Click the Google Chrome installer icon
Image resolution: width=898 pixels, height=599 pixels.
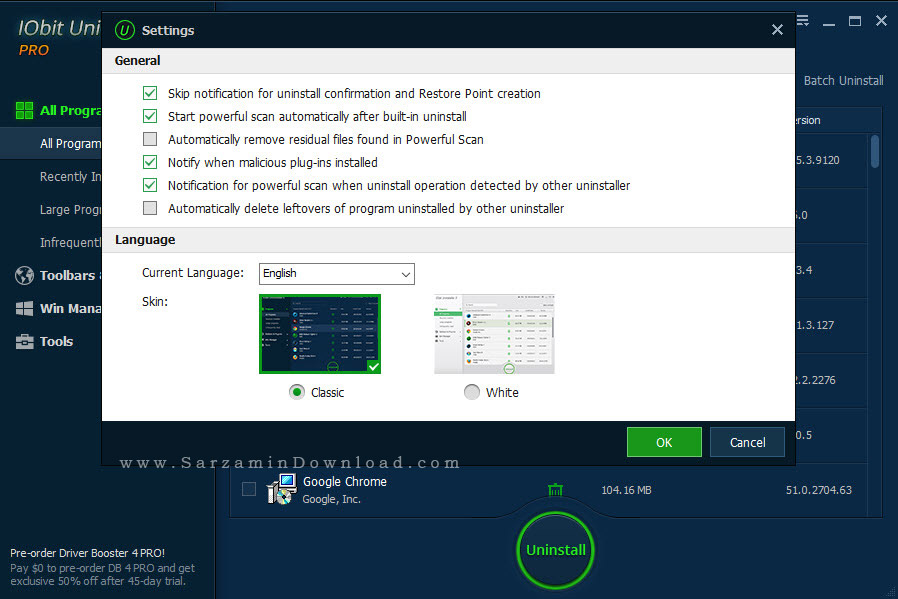click(x=282, y=489)
